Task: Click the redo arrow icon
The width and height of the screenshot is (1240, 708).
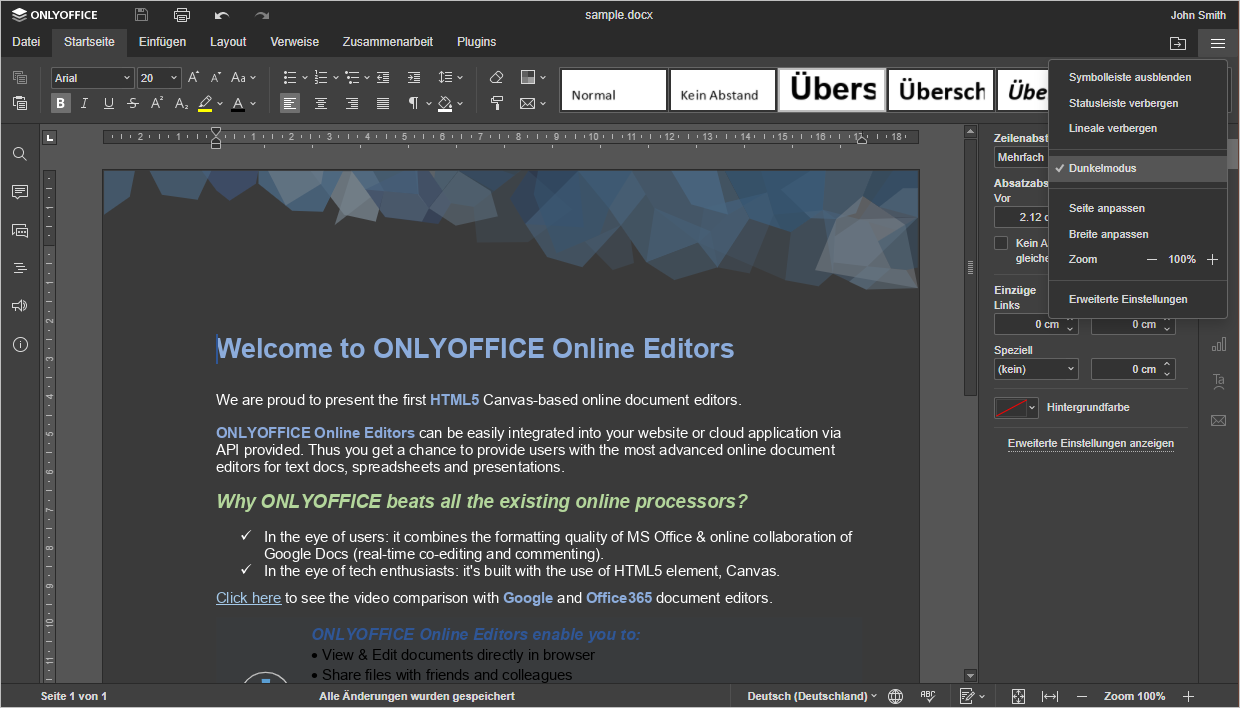Action: [262, 15]
